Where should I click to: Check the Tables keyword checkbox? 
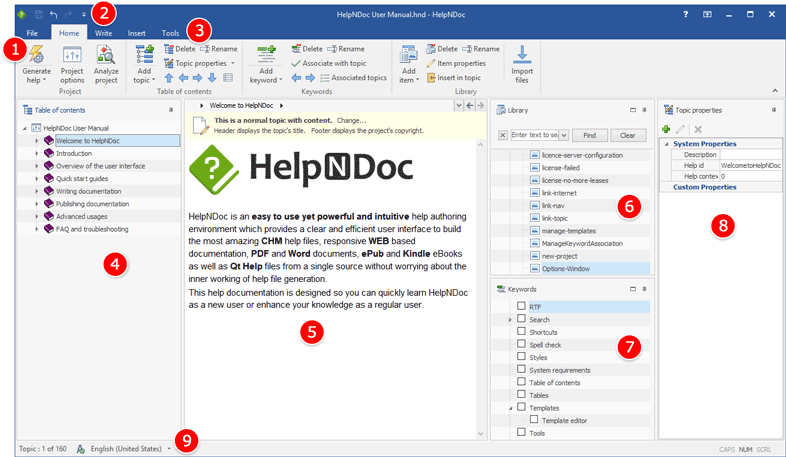pyautogui.click(x=521, y=394)
